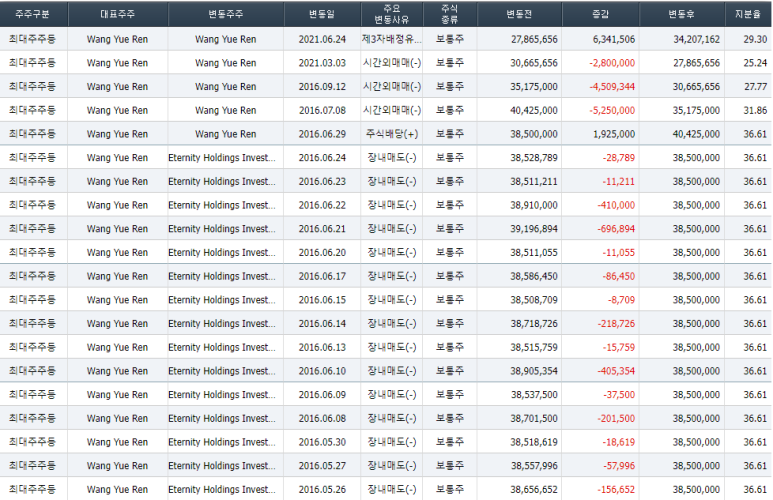Image resolution: width=773 pixels, height=500 pixels.
Task: Click the decrease value -15,759
Action: coord(619,348)
